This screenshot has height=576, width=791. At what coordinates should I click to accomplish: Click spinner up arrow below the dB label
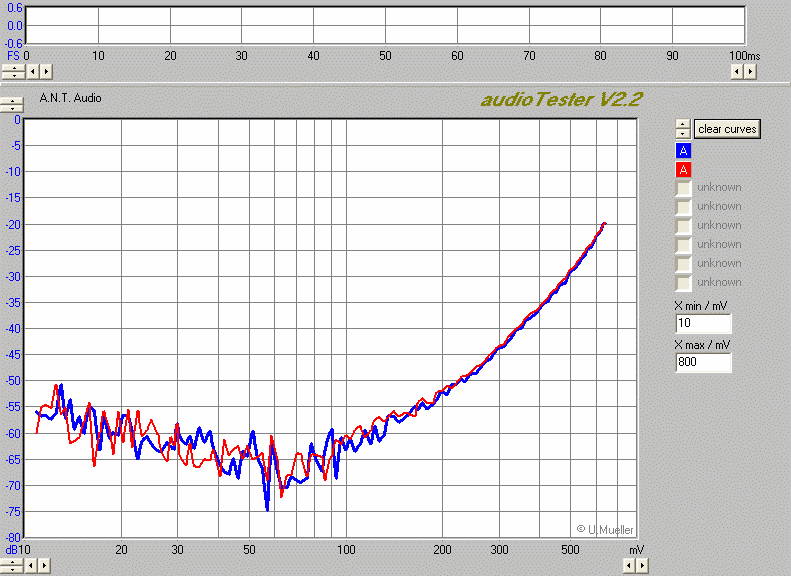pyautogui.click(x=12, y=562)
